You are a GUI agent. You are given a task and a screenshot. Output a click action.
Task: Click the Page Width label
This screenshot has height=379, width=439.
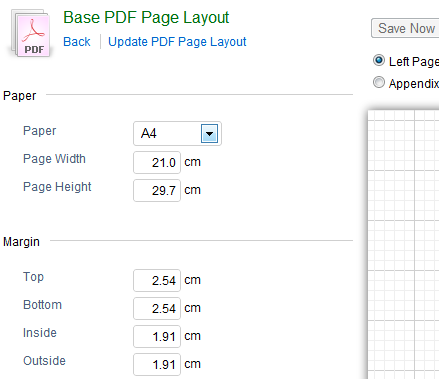(x=54, y=159)
